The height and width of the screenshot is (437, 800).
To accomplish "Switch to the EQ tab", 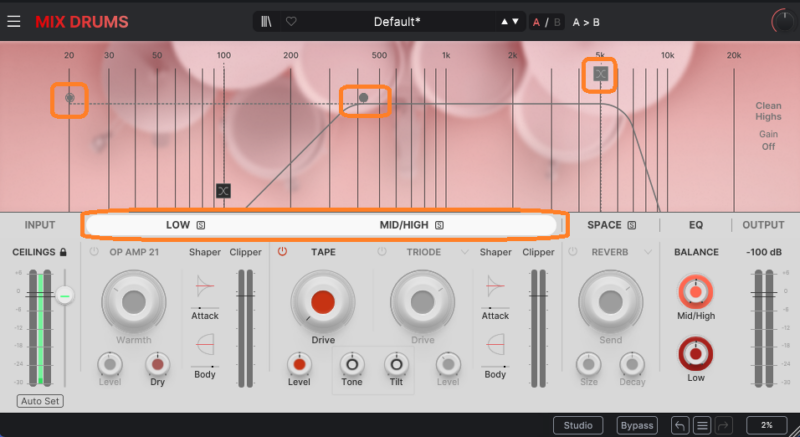I will point(696,225).
